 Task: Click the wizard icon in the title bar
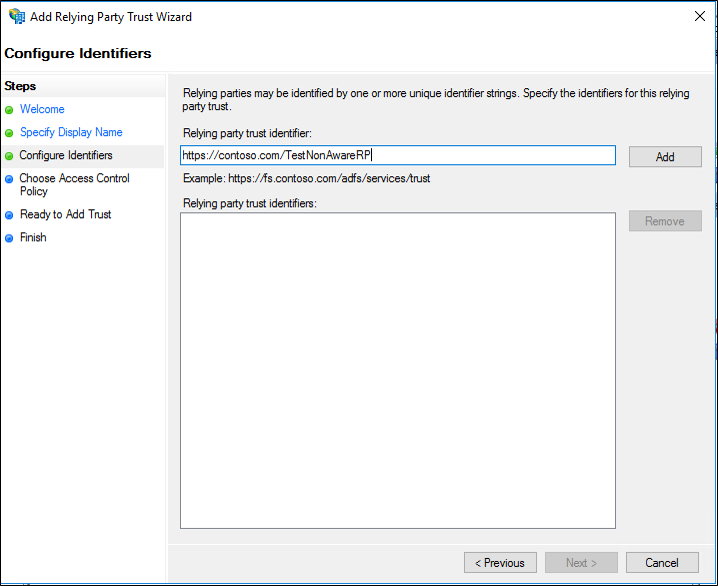[x=17, y=16]
